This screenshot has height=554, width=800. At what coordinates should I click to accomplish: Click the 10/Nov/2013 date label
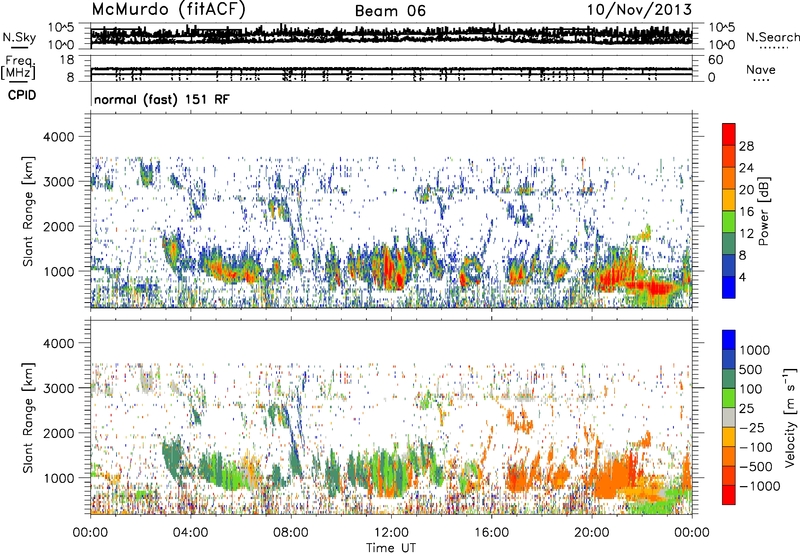639,10
